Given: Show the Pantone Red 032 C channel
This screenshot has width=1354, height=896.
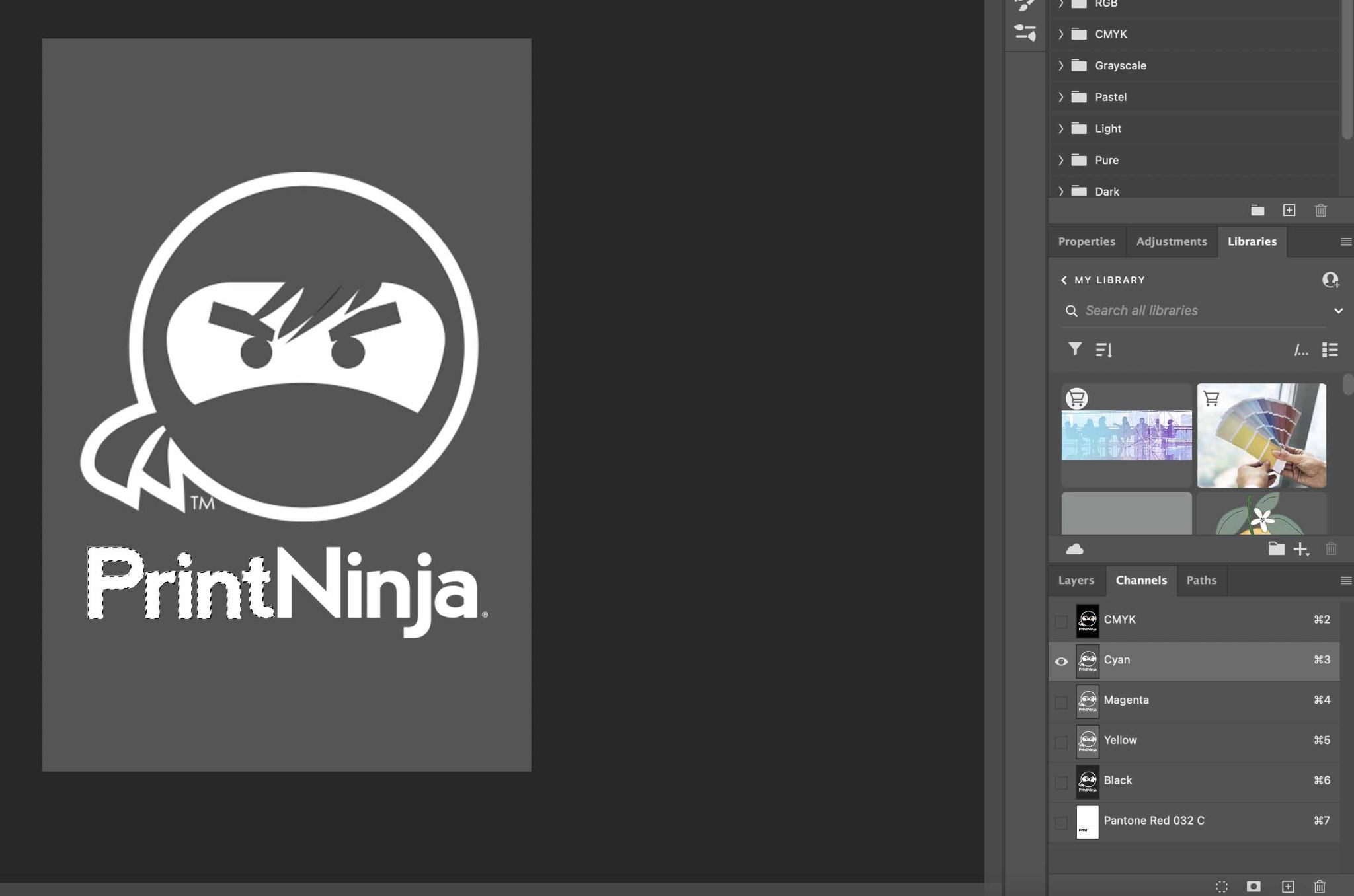Looking at the screenshot, I should [1062, 822].
